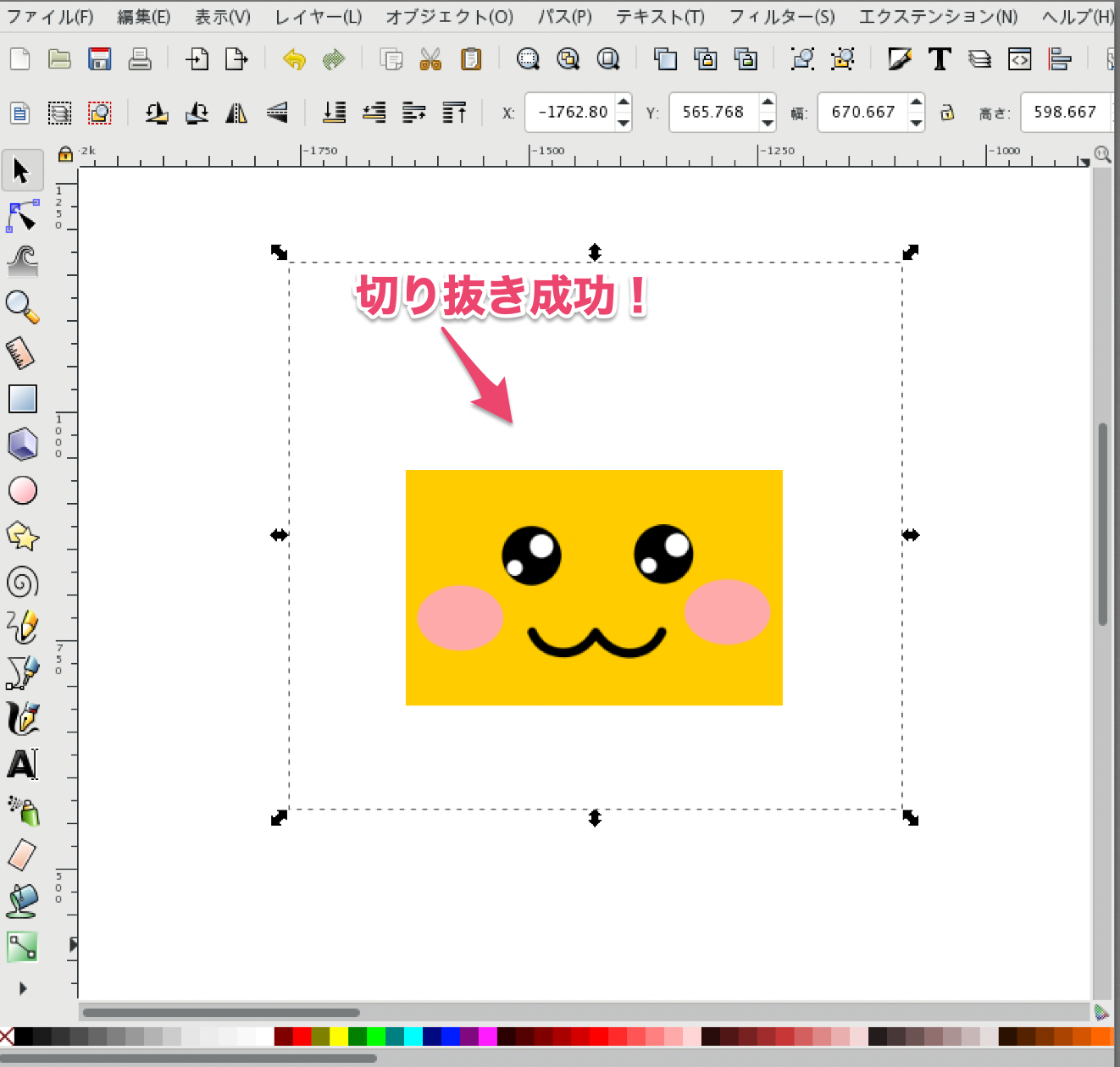Image resolution: width=1120 pixels, height=1067 pixels.
Task: Select the Zoom tool
Action: click(x=22, y=307)
